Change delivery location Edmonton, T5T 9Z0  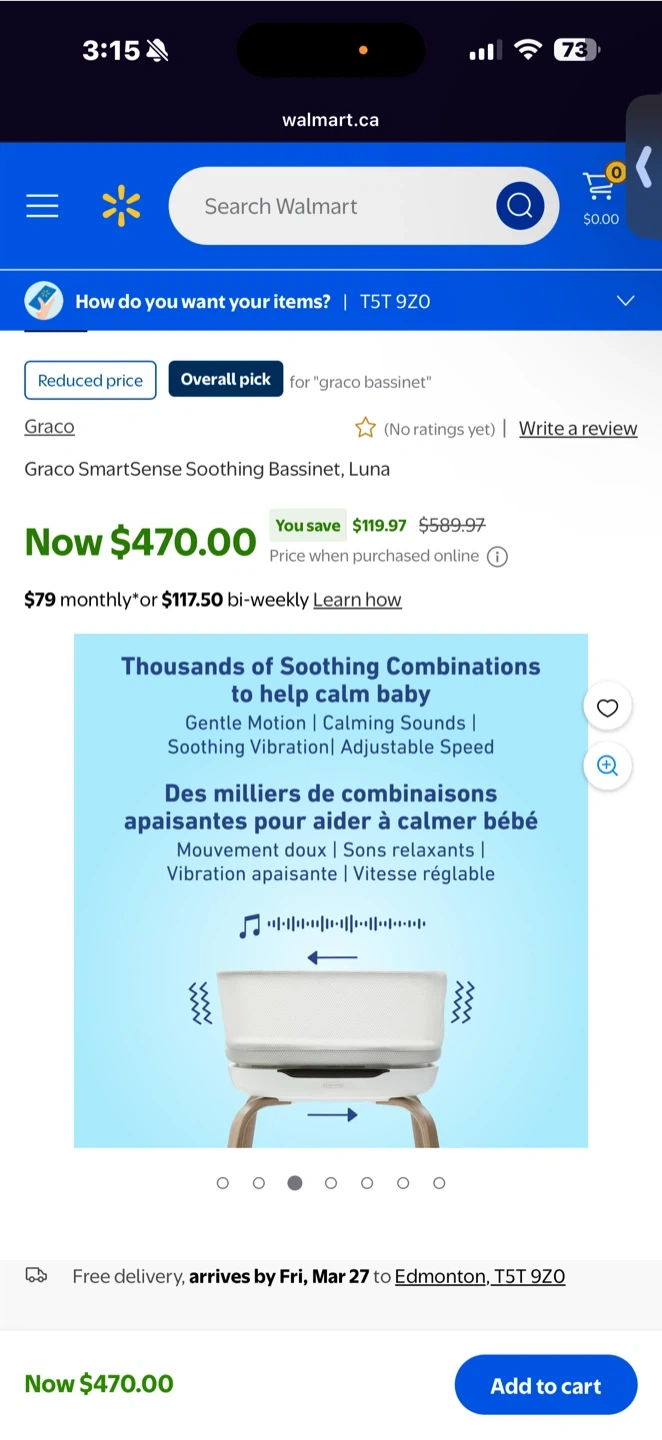(480, 1276)
